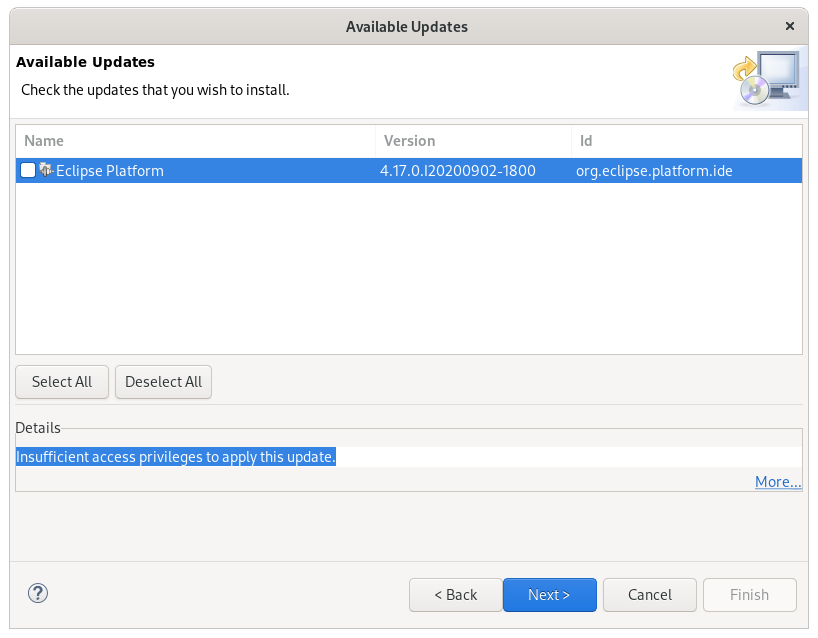Proceed with the Next button
Viewport: 818px width, 638px height.
549,595
